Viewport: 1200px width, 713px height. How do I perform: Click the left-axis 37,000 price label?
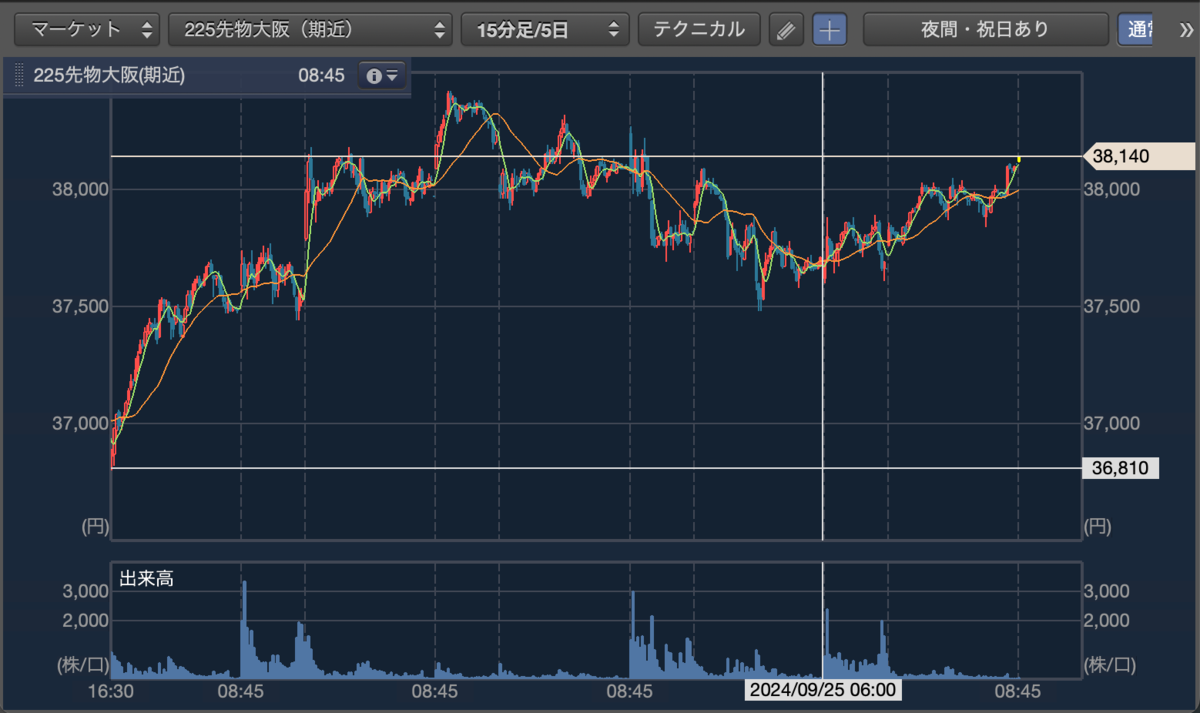[81, 423]
